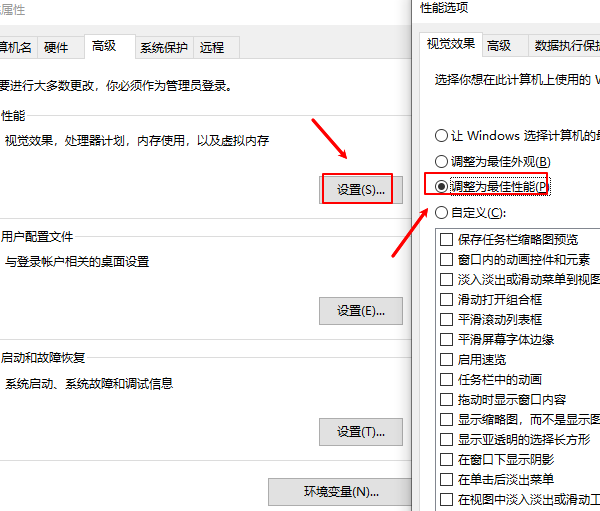This screenshot has height=511, width=600.
Task: Open 环境变量(N)... dialog
Action: 340,491
